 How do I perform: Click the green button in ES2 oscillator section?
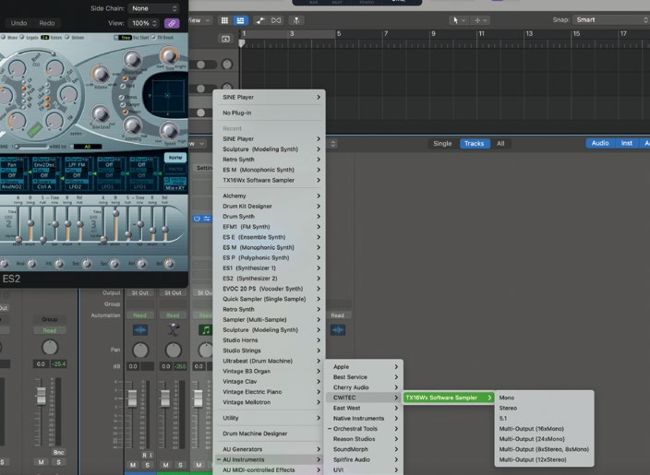coord(35,129)
